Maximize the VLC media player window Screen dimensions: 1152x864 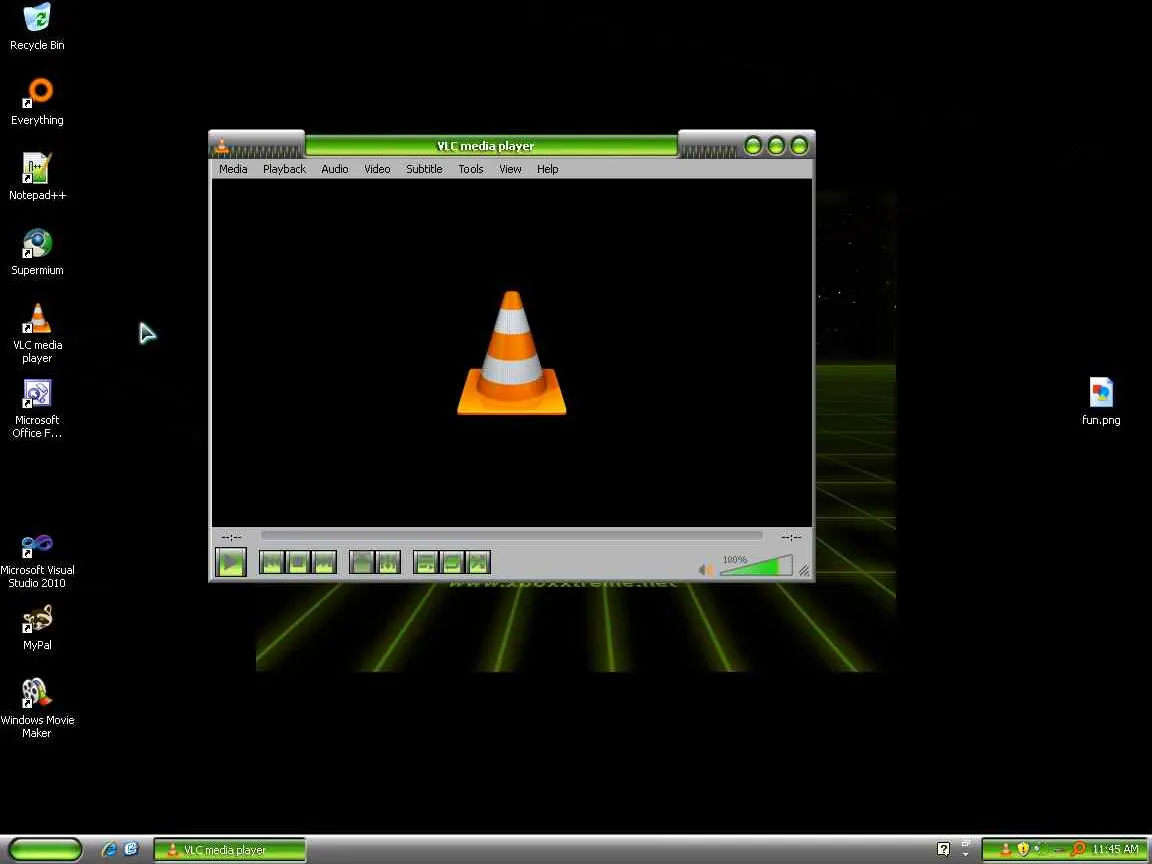pyautogui.click(x=776, y=145)
